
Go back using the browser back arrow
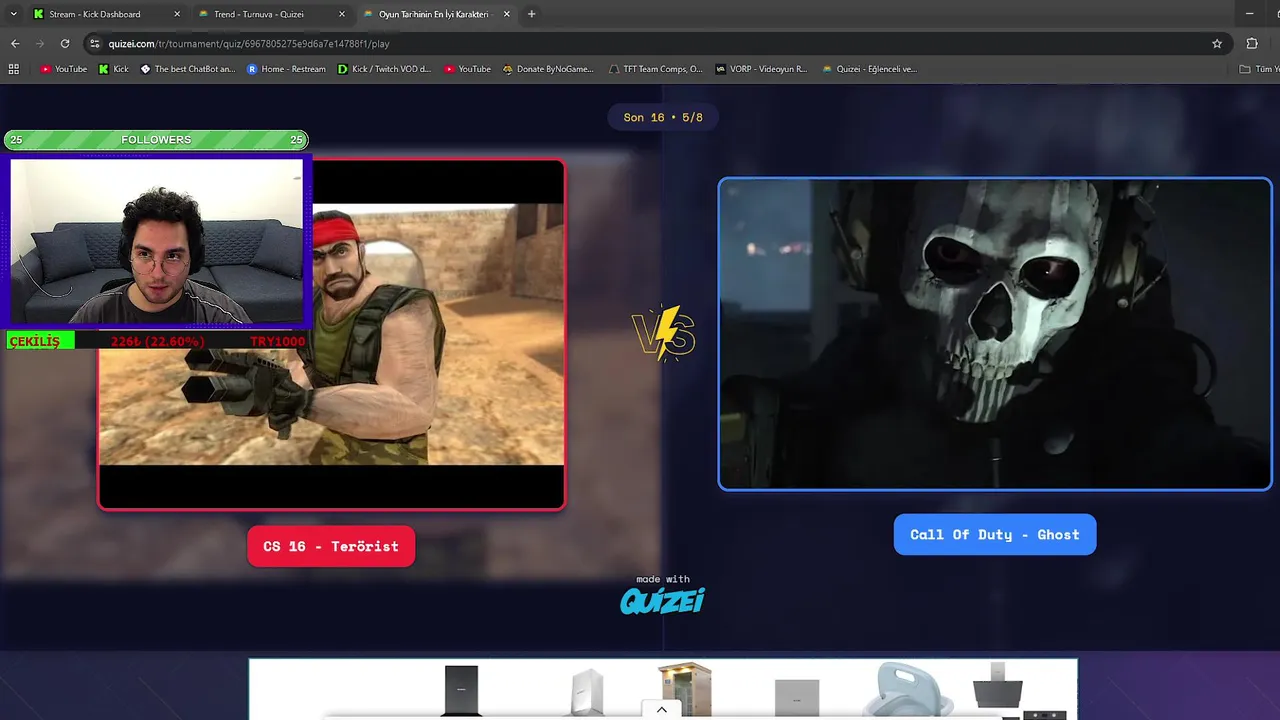point(15,43)
